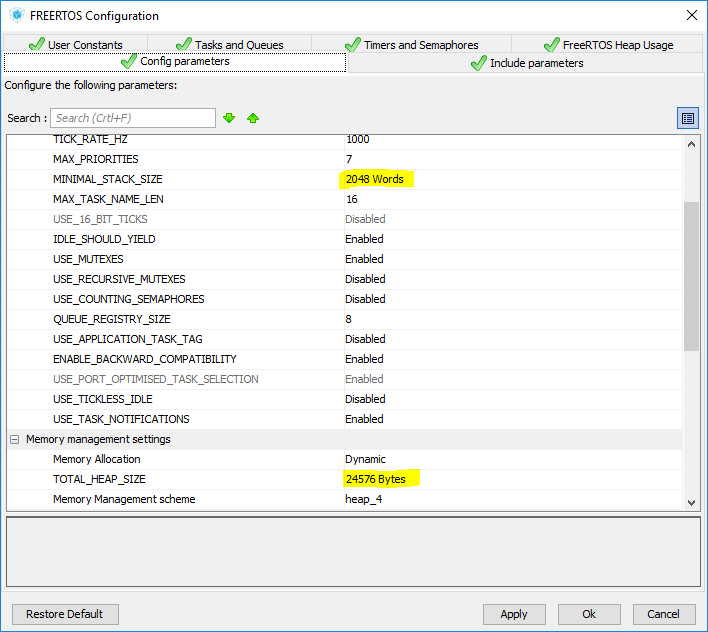708x632 pixels.
Task: Click the scrollbar up arrow
Action: coord(691,144)
